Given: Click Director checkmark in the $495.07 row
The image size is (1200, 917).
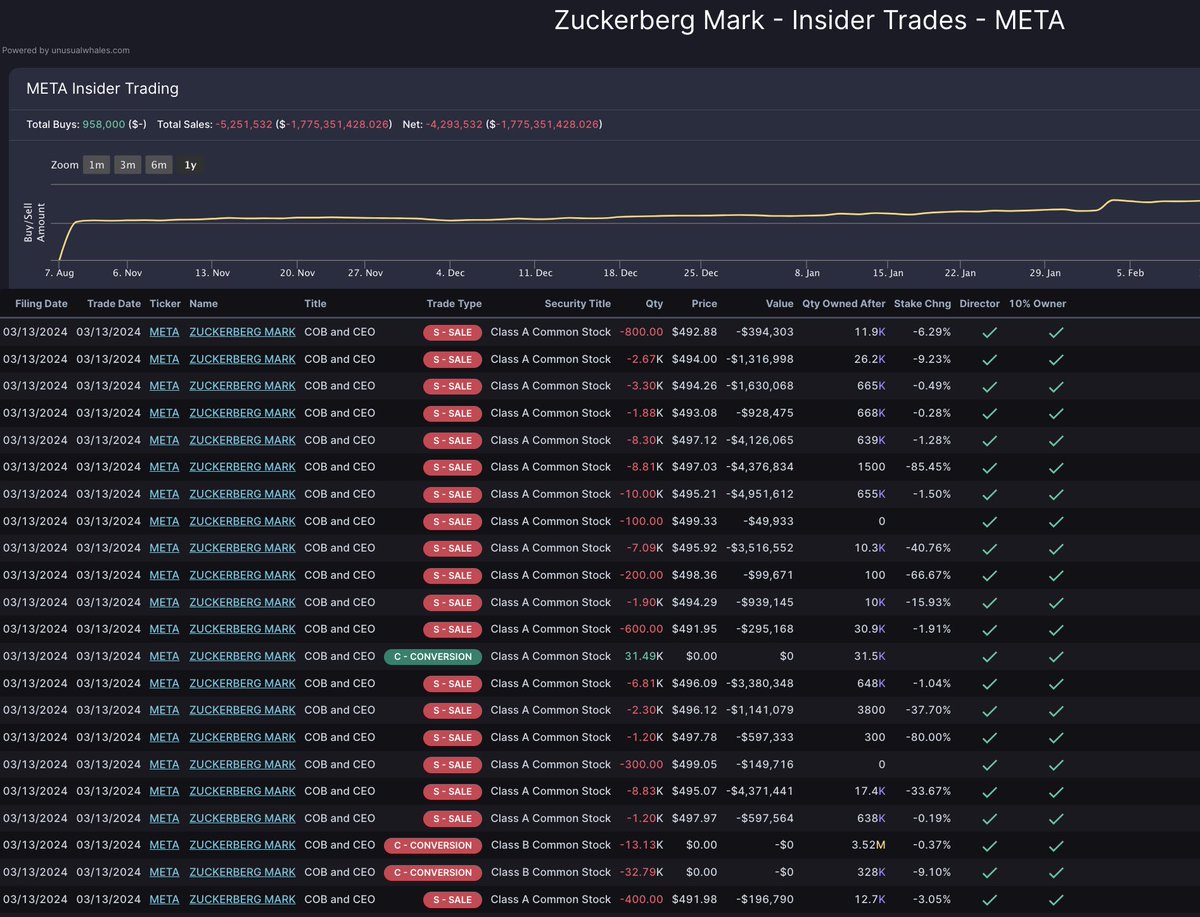Looking at the screenshot, I should pos(989,791).
